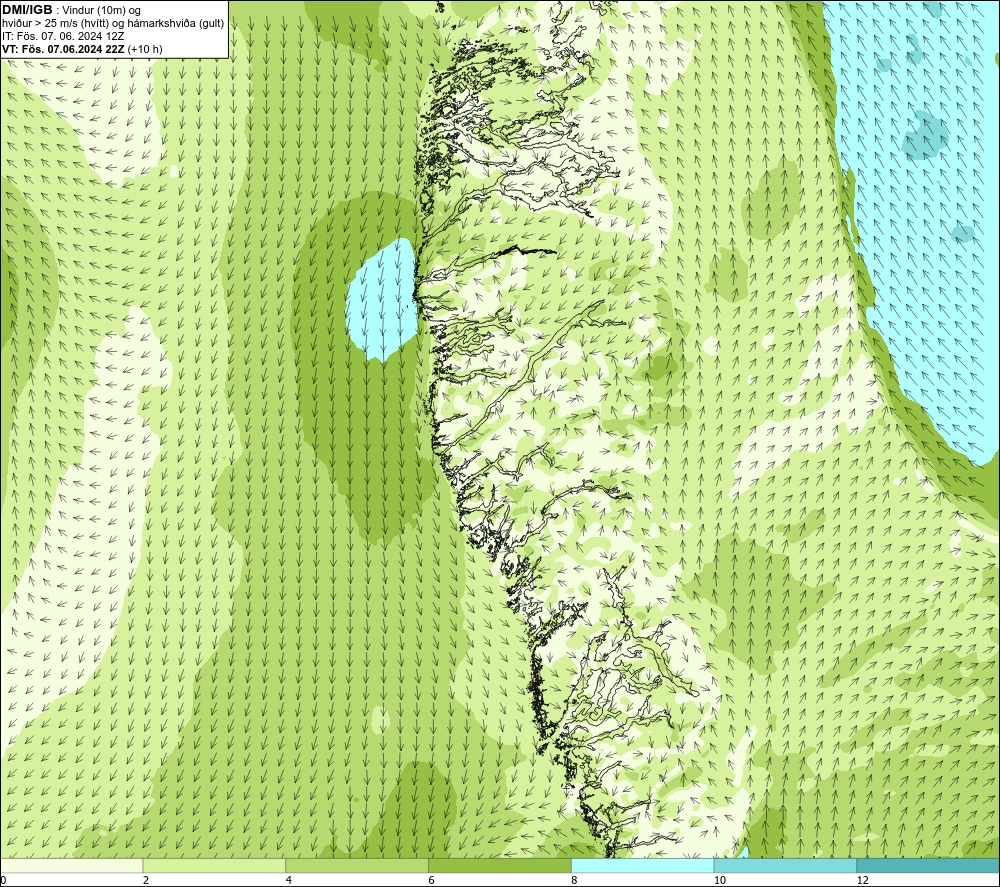Click the 'VT: Fös. 07.06.2024 22Z (+10 h)' line
The width and height of the screenshot is (1000, 887).
pos(82,48)
